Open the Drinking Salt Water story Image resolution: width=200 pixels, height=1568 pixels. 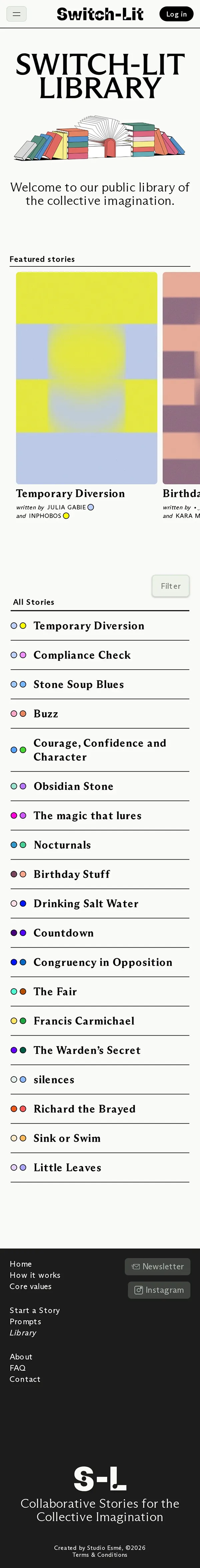click(86, 903)
